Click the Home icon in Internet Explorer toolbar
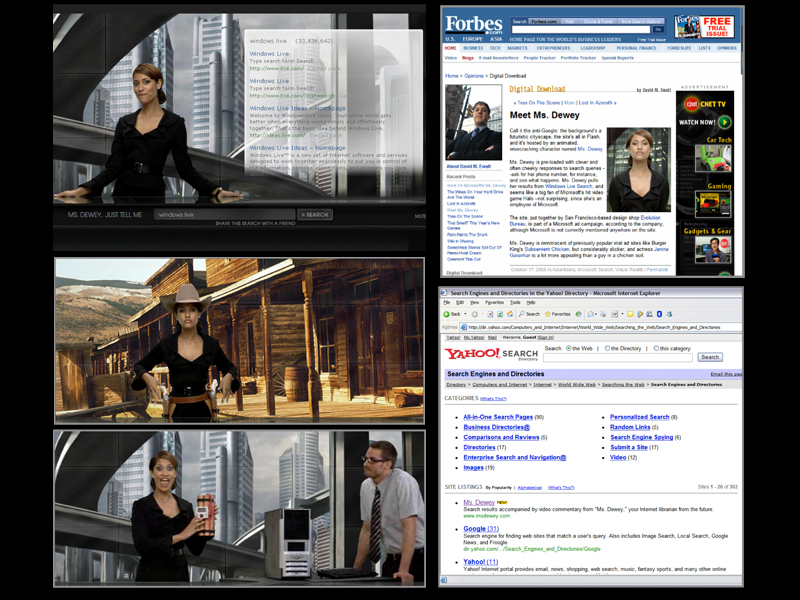 coord(510,314)
